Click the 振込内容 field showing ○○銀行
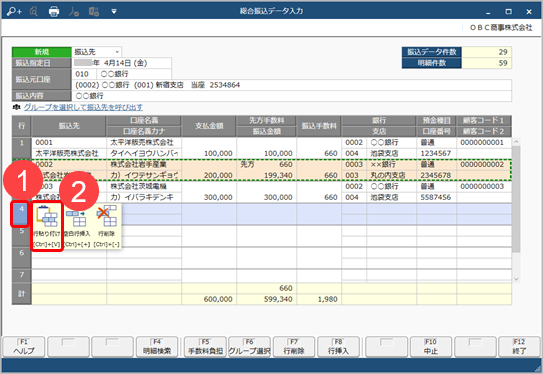The width and height of the screenshot is (543, 374). click(x=292, y=96)
